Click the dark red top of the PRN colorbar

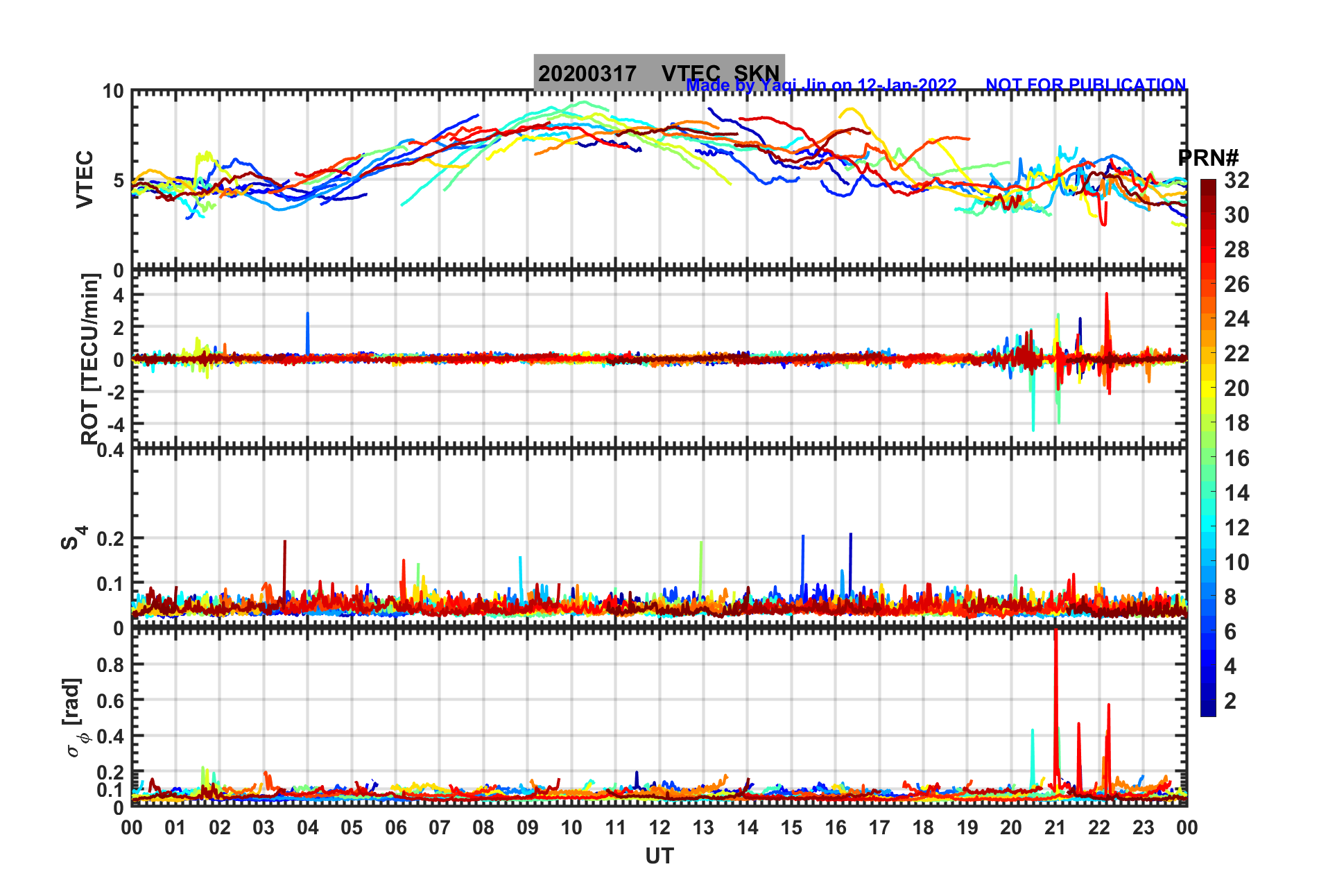point(1208,186)
